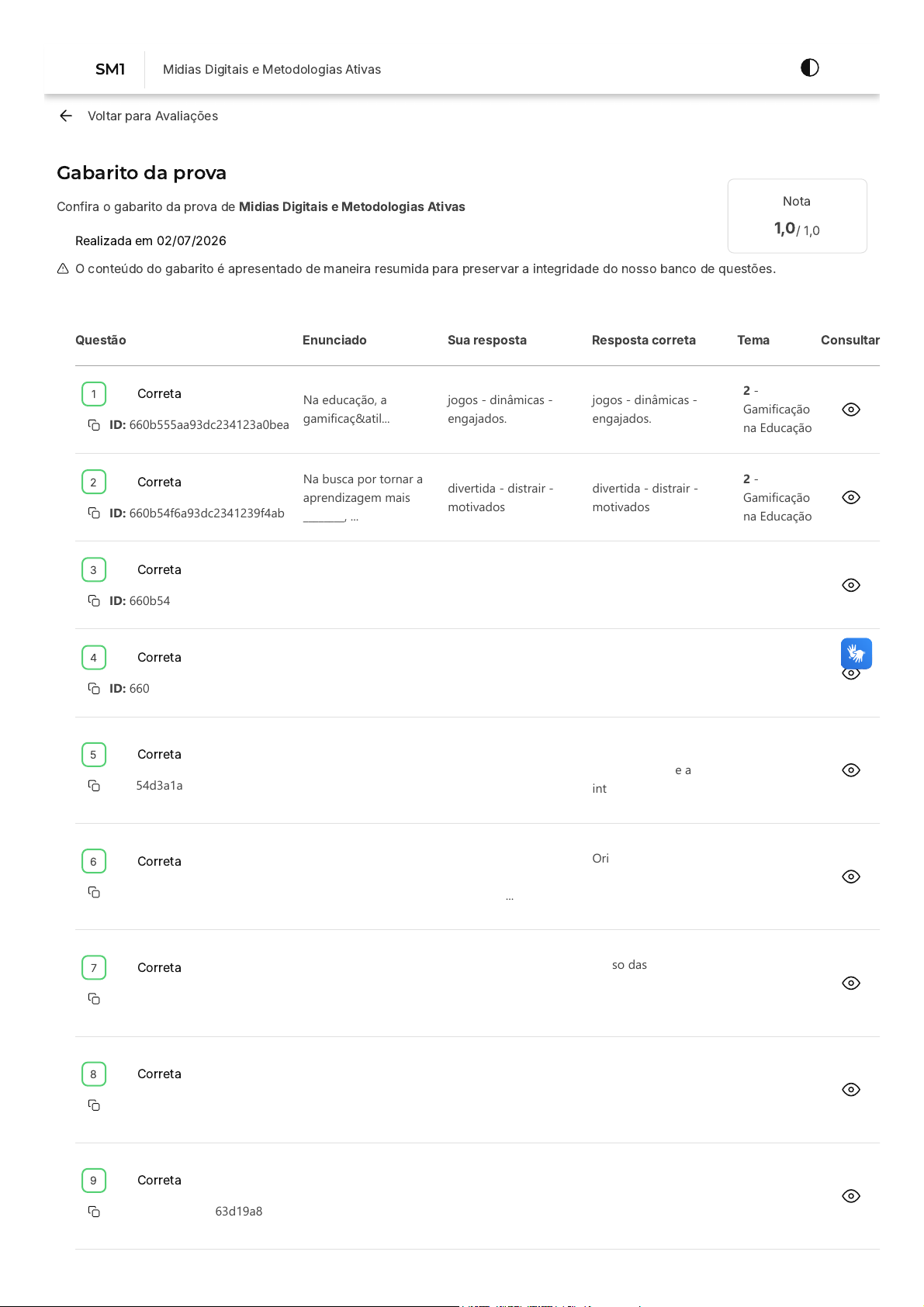Copy the ID of question 5
This screenshot has width=924, height=1307.
coord(94,786)
